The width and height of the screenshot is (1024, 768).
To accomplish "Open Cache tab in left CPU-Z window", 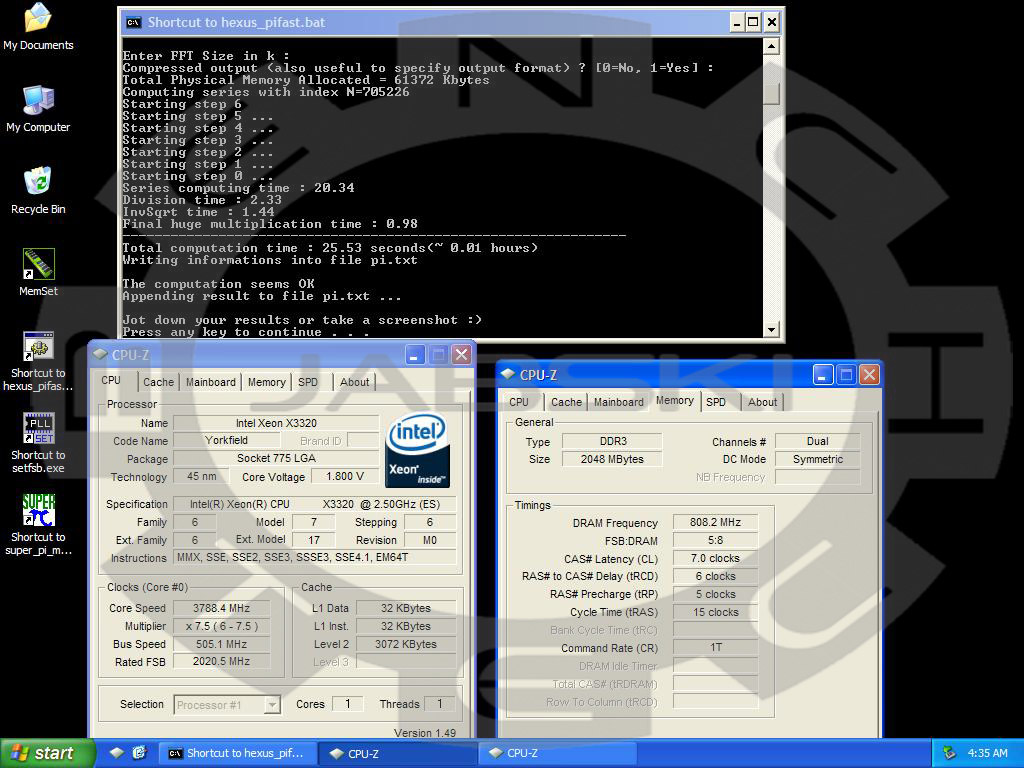I will point(158,382).
